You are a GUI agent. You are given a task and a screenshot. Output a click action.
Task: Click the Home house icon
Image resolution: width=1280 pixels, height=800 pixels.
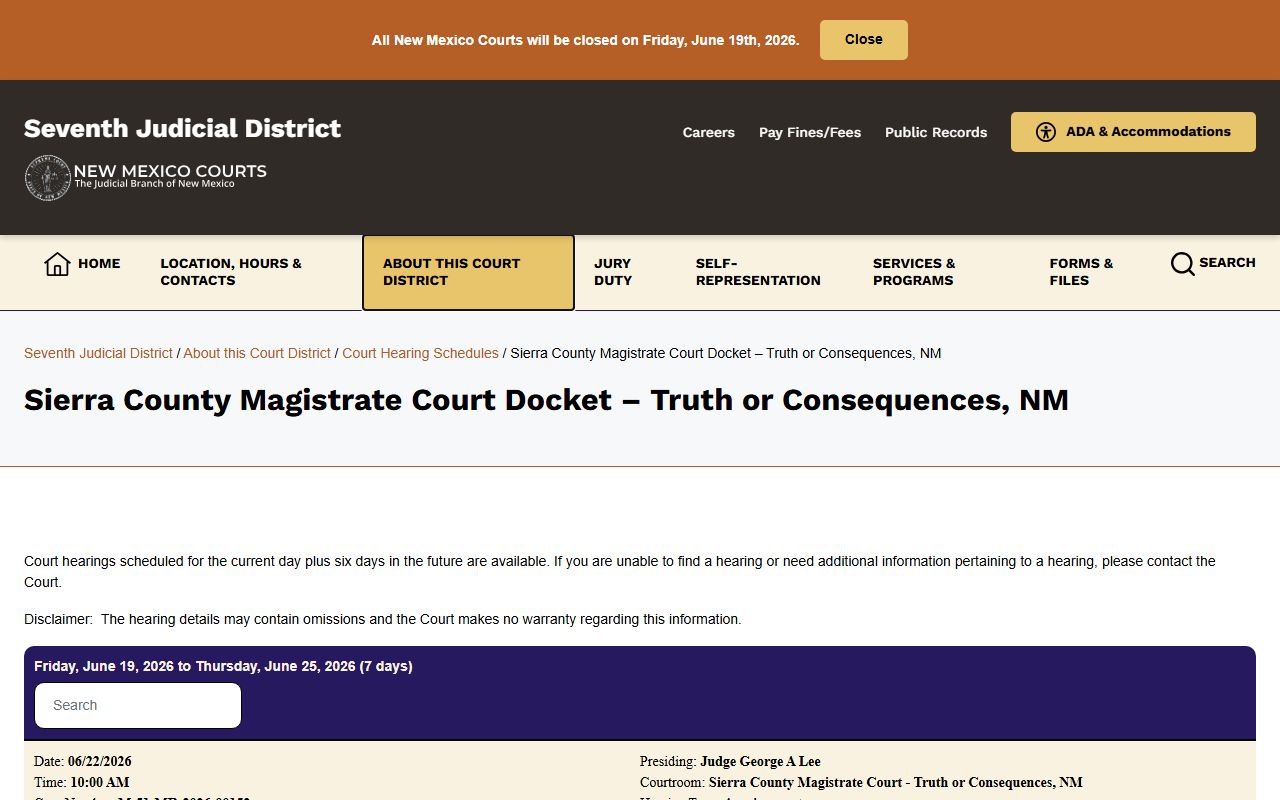tap(57, 264)
